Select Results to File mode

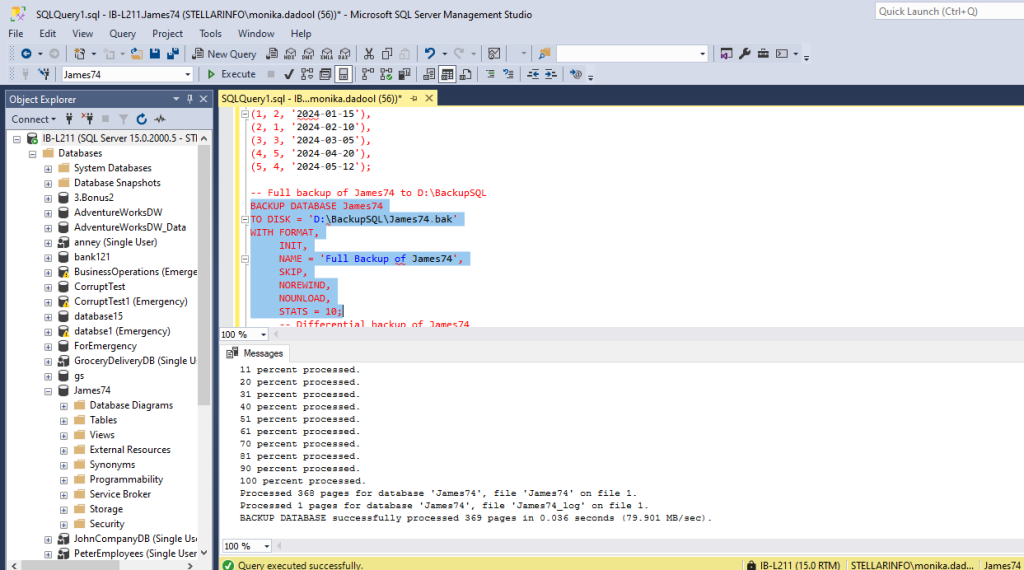(x=466, y=74)
